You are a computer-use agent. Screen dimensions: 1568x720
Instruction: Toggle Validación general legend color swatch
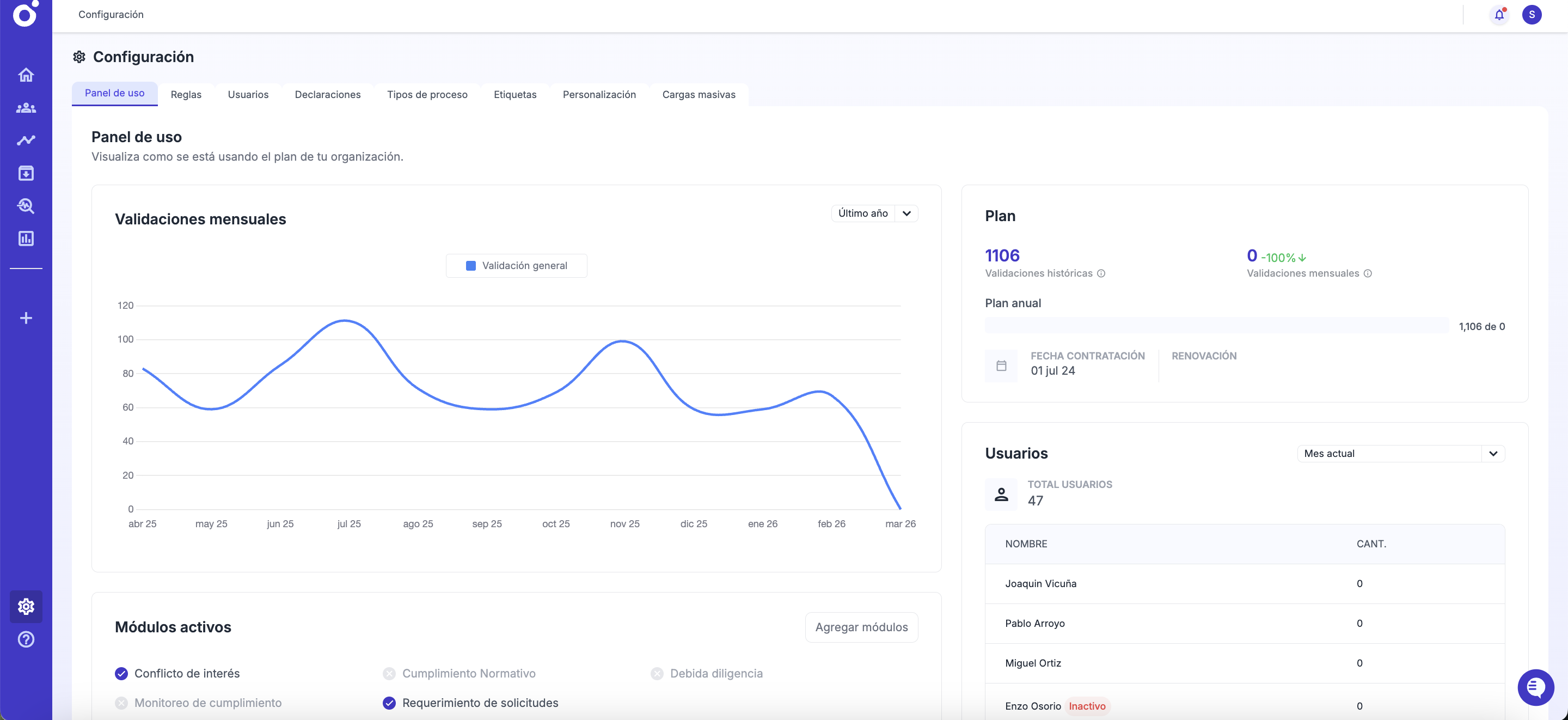[470, 266]
